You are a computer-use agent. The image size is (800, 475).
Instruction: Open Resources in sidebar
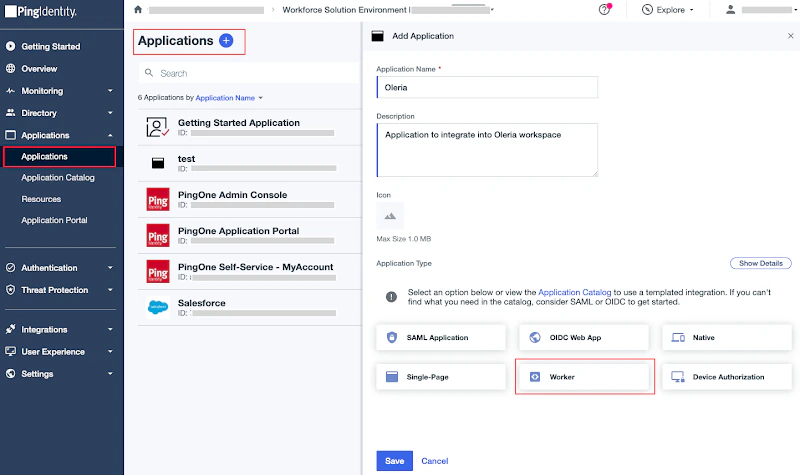41,199
